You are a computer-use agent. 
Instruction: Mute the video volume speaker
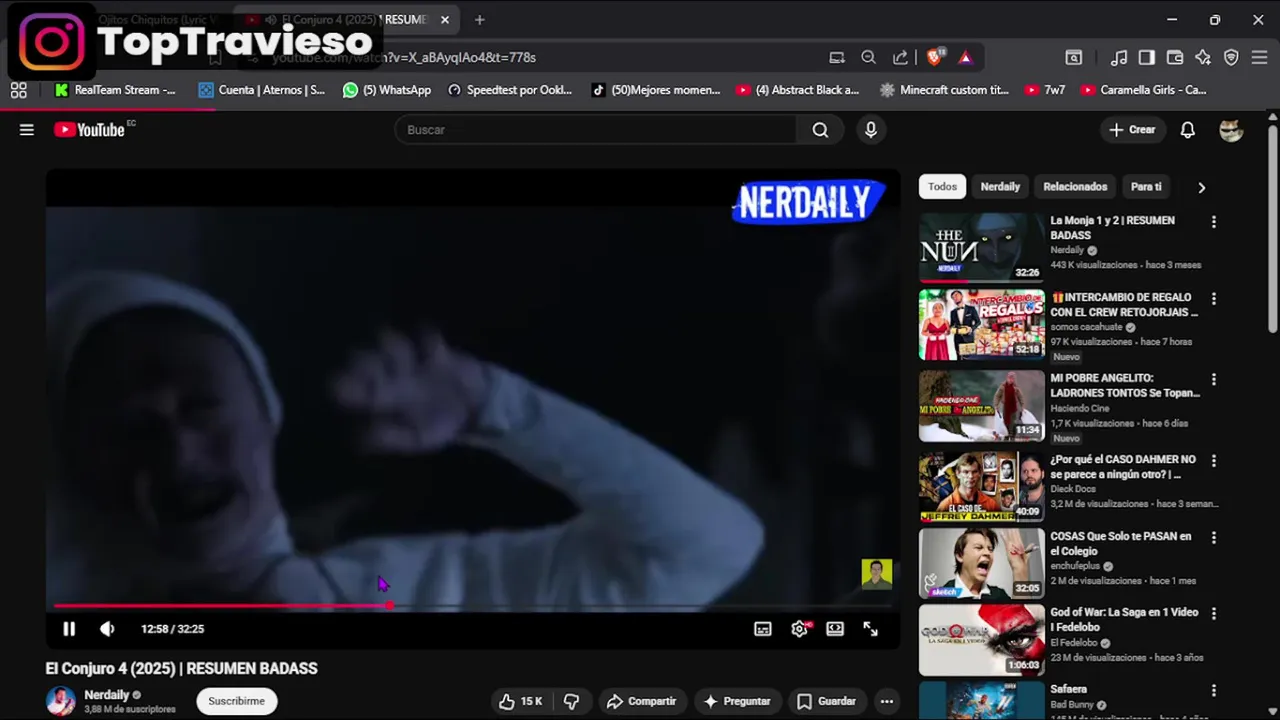(x=107, y=629)
